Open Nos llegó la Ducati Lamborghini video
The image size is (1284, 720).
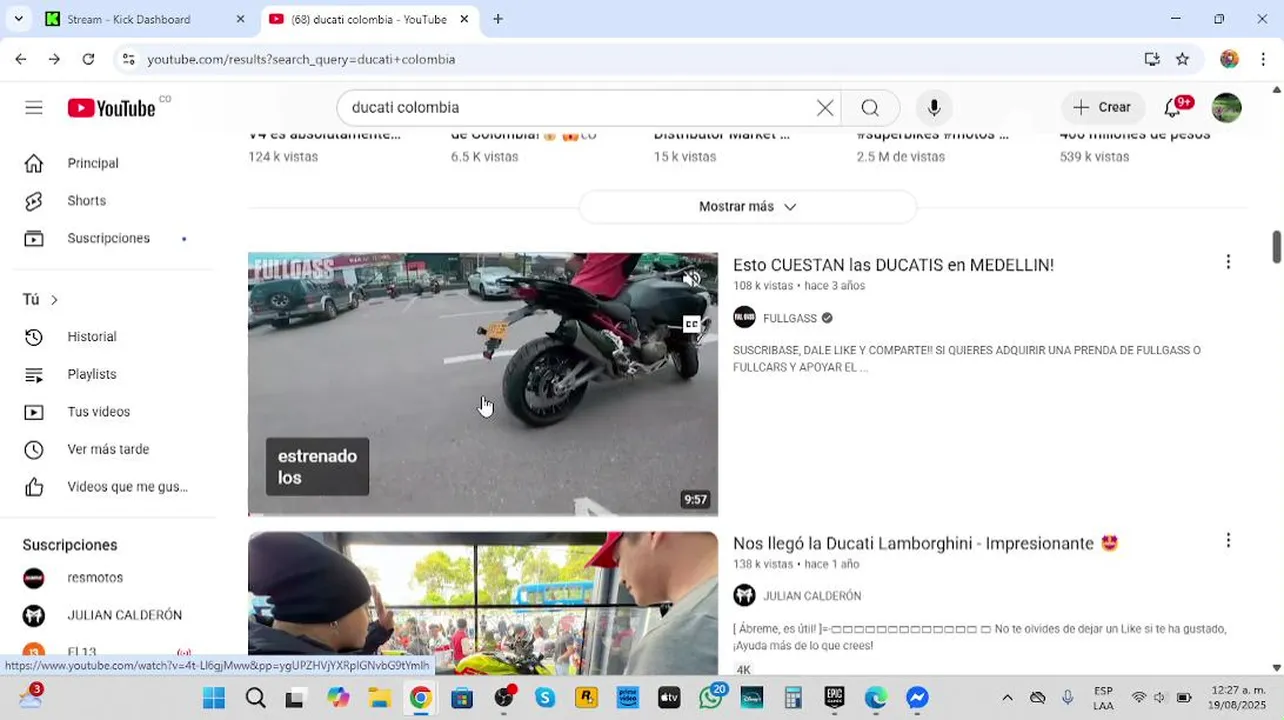click(x=925, y=544)
